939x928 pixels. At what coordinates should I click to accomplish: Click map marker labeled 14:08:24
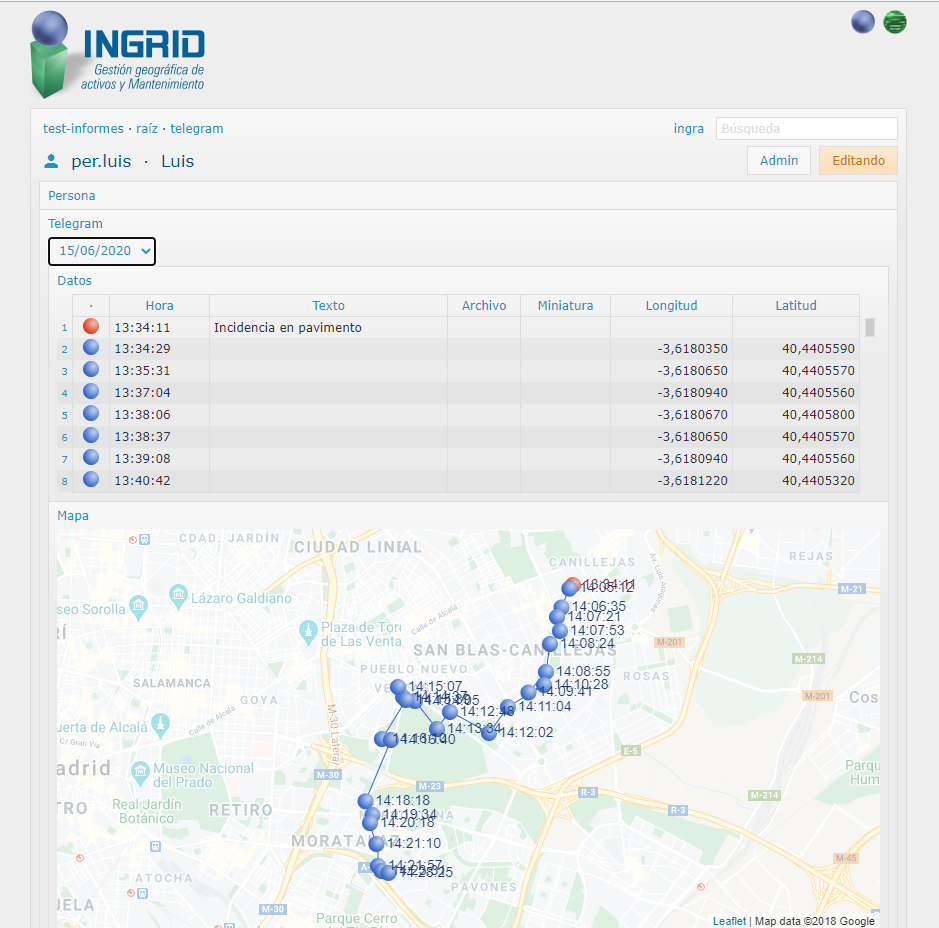pos(550,644)
